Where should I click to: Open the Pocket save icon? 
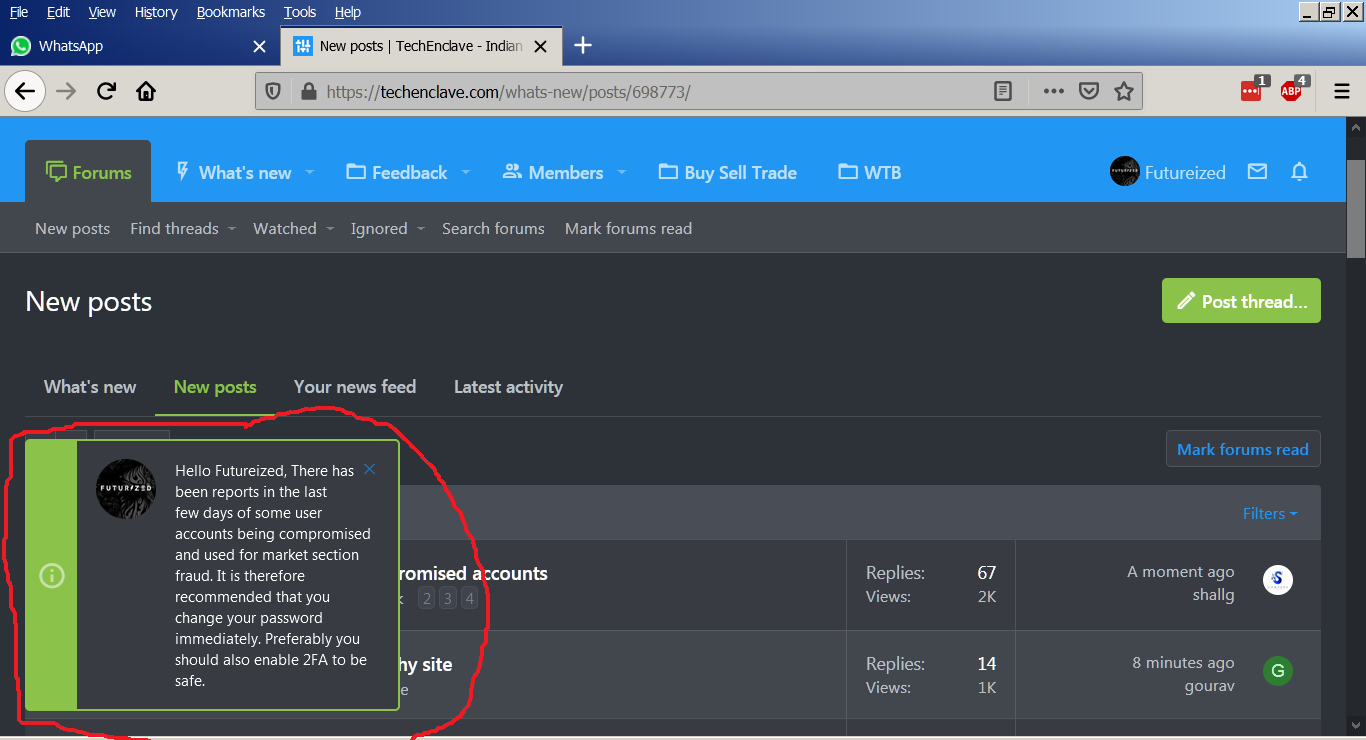pos(1089,91)
